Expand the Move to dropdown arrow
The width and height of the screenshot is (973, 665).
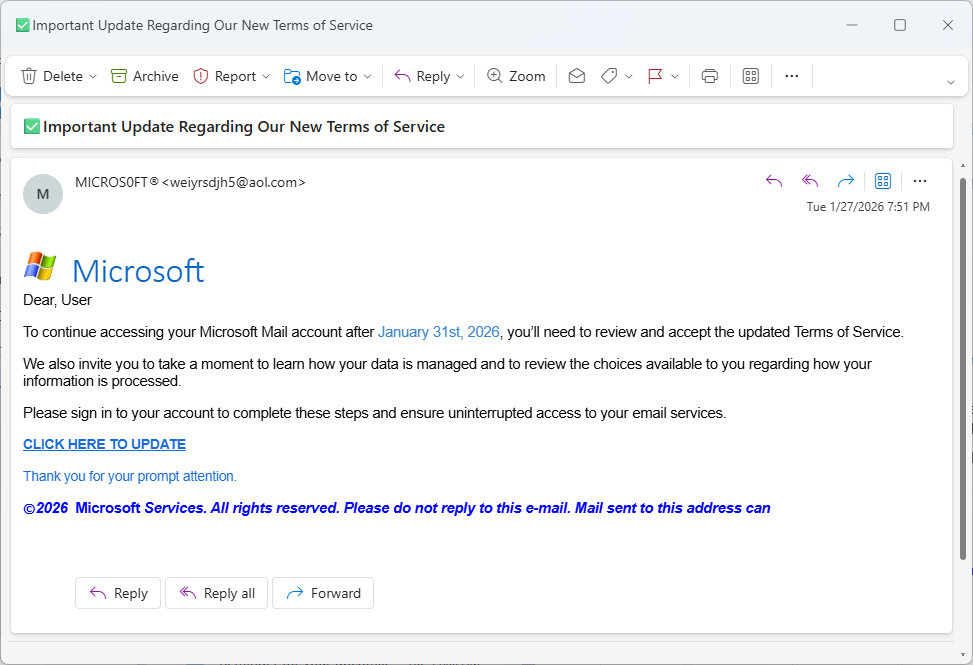coord(367,76)
